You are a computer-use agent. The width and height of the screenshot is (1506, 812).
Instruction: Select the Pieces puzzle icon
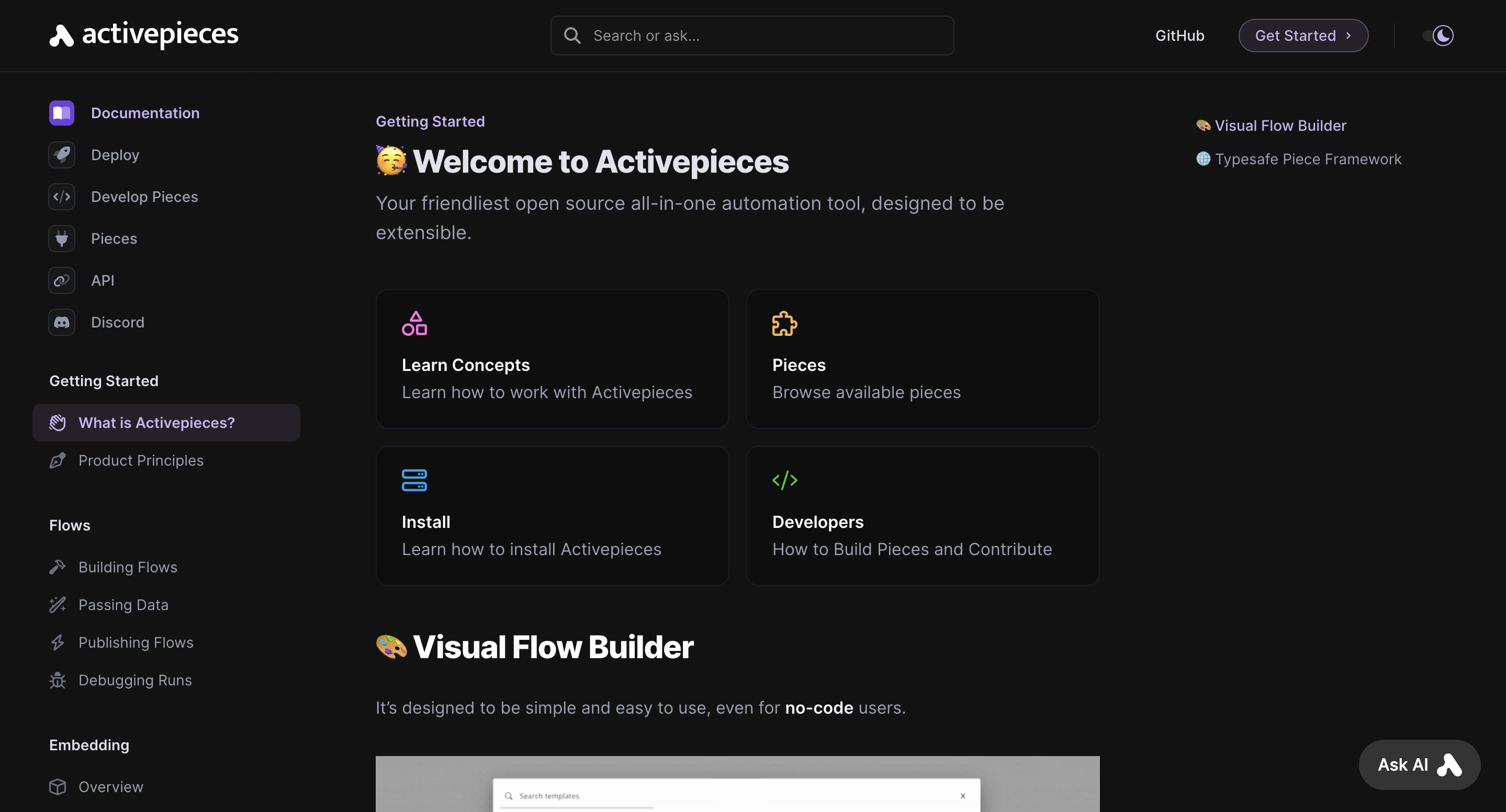pyautogui.click(x=784, y=322)
